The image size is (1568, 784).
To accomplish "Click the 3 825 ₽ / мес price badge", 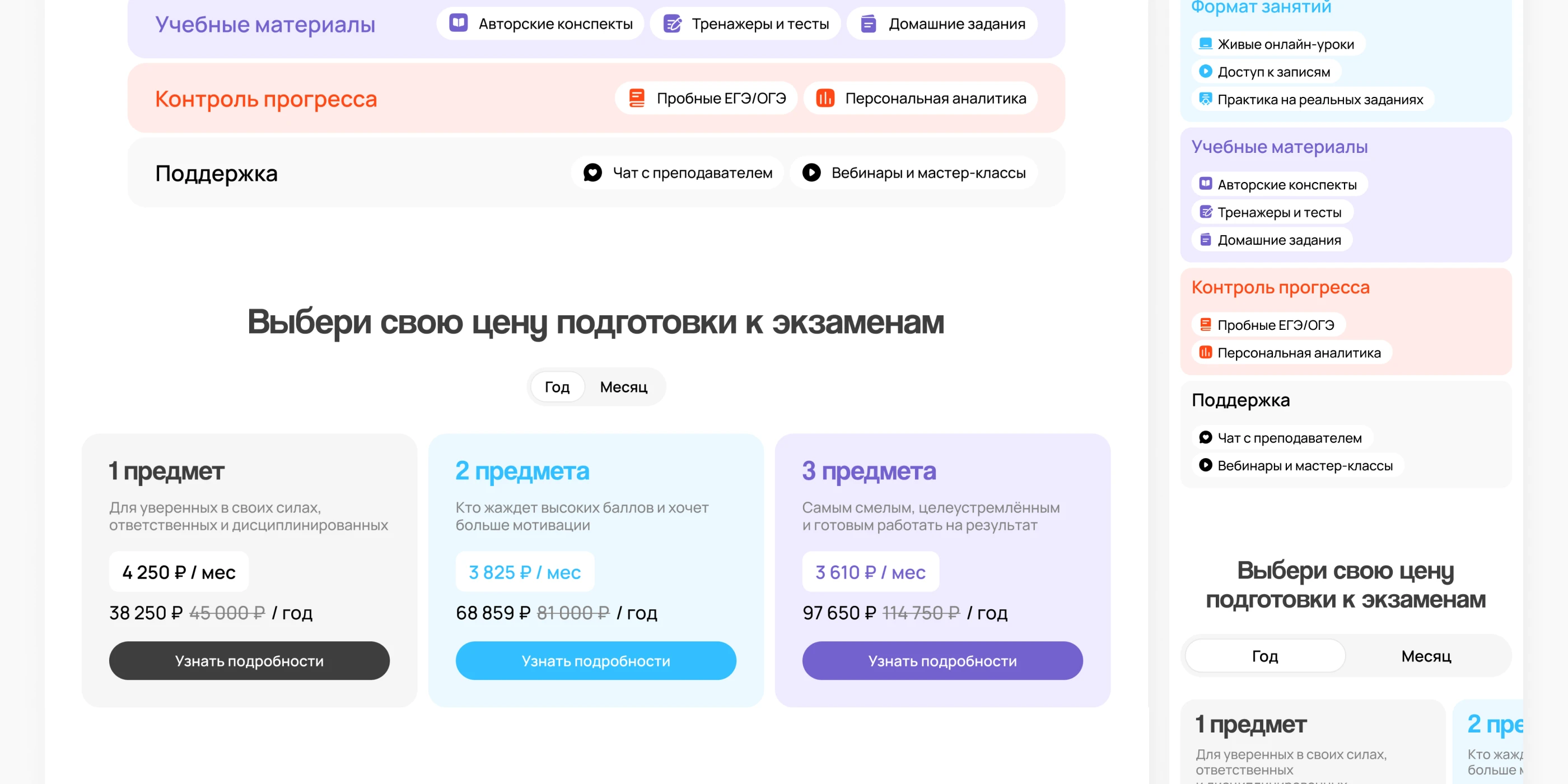I will click(x=525, y=572).
